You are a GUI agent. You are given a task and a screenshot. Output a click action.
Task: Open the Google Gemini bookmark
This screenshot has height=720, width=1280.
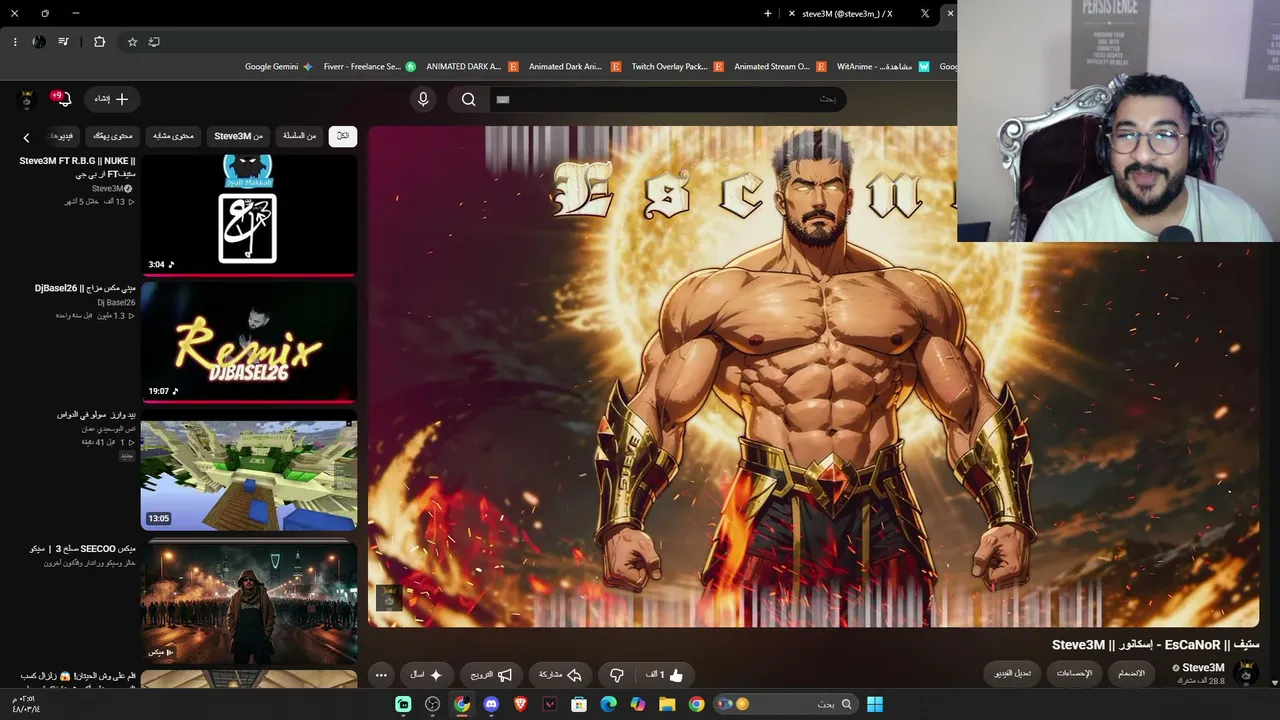[279, 67]
